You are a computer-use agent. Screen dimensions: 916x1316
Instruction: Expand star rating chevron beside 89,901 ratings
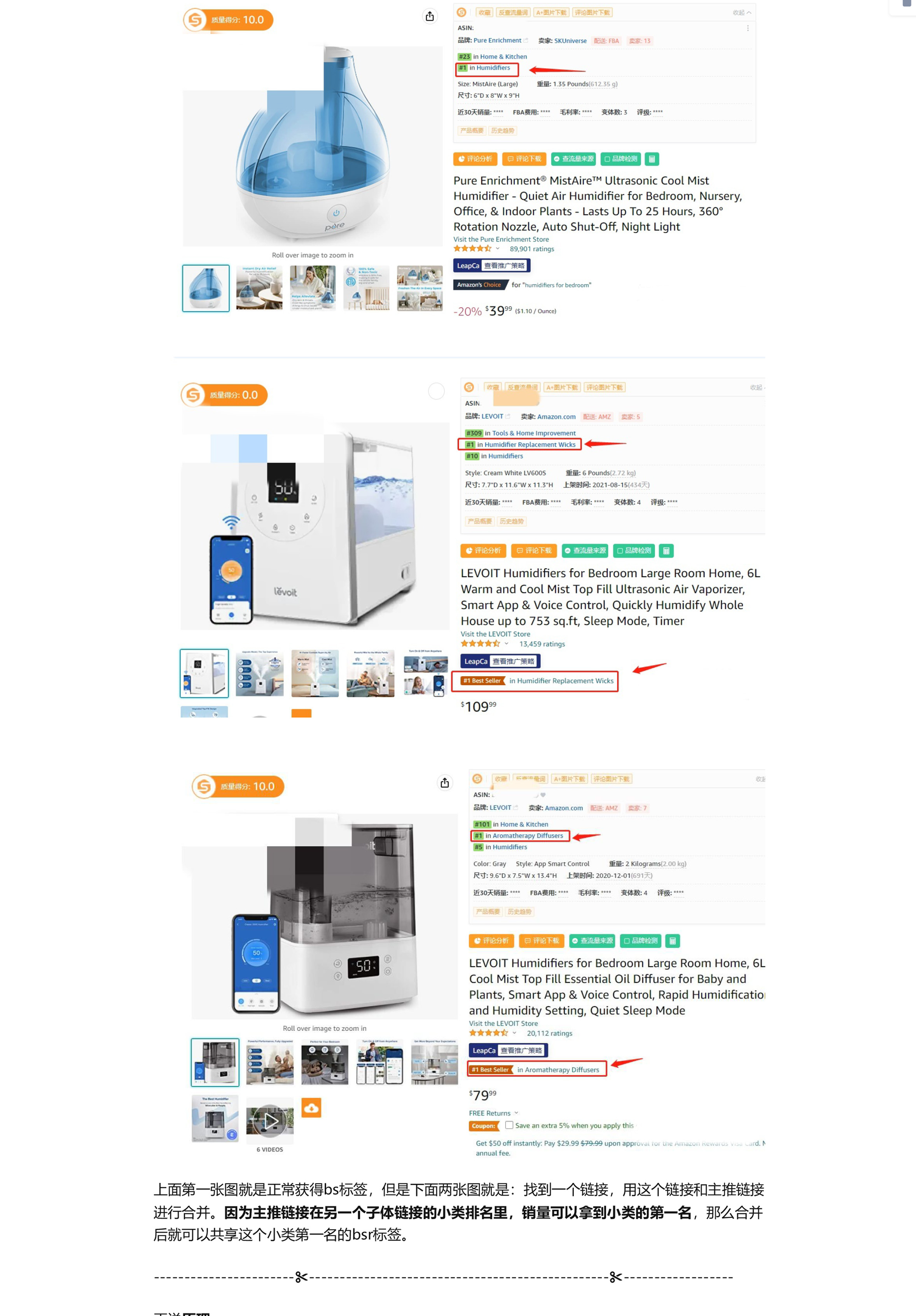pyautogui.click(x=498, y=249)
